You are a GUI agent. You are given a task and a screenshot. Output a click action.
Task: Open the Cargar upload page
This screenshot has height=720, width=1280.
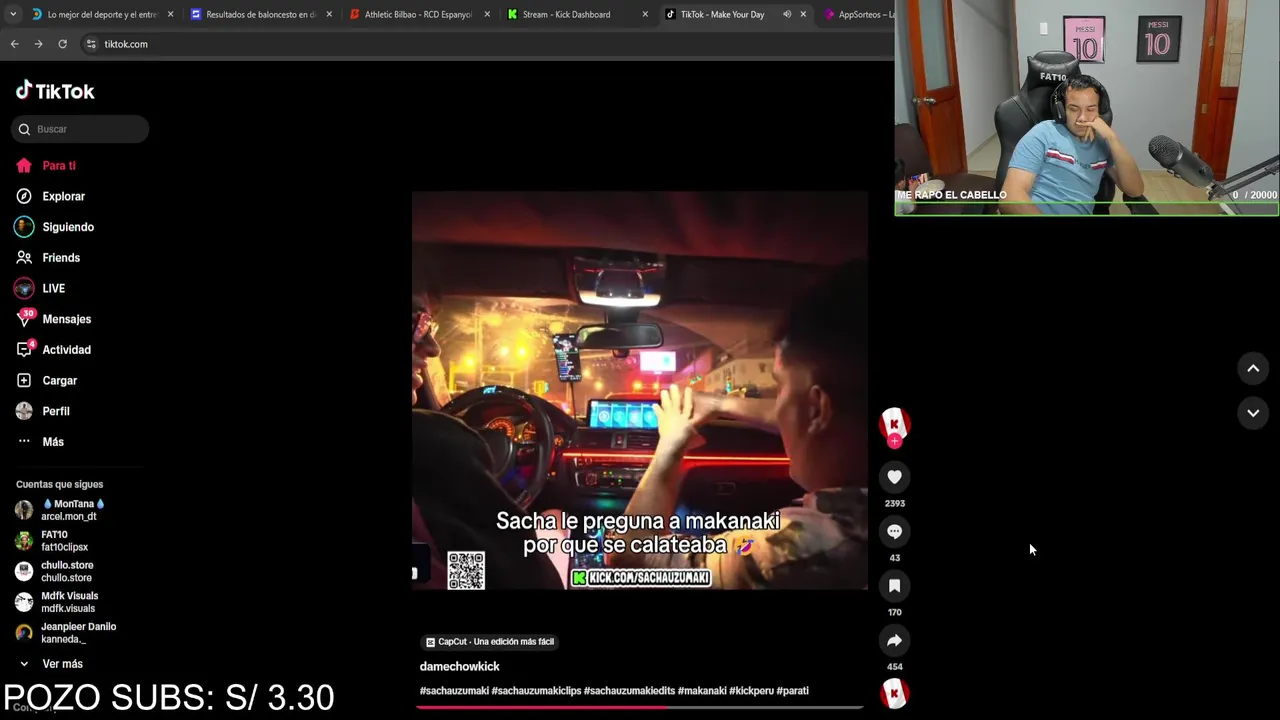click(59, 381)
